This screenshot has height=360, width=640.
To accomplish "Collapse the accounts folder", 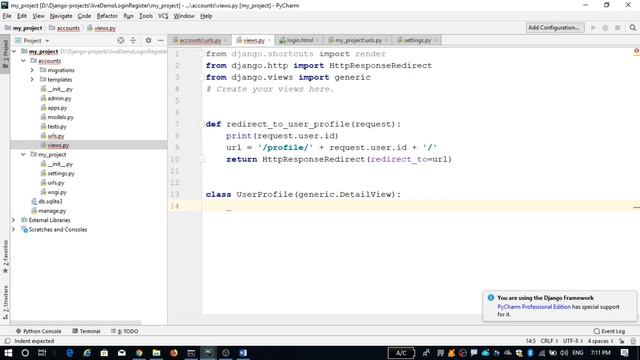I will pyautogui.click(x=23, y=61).
